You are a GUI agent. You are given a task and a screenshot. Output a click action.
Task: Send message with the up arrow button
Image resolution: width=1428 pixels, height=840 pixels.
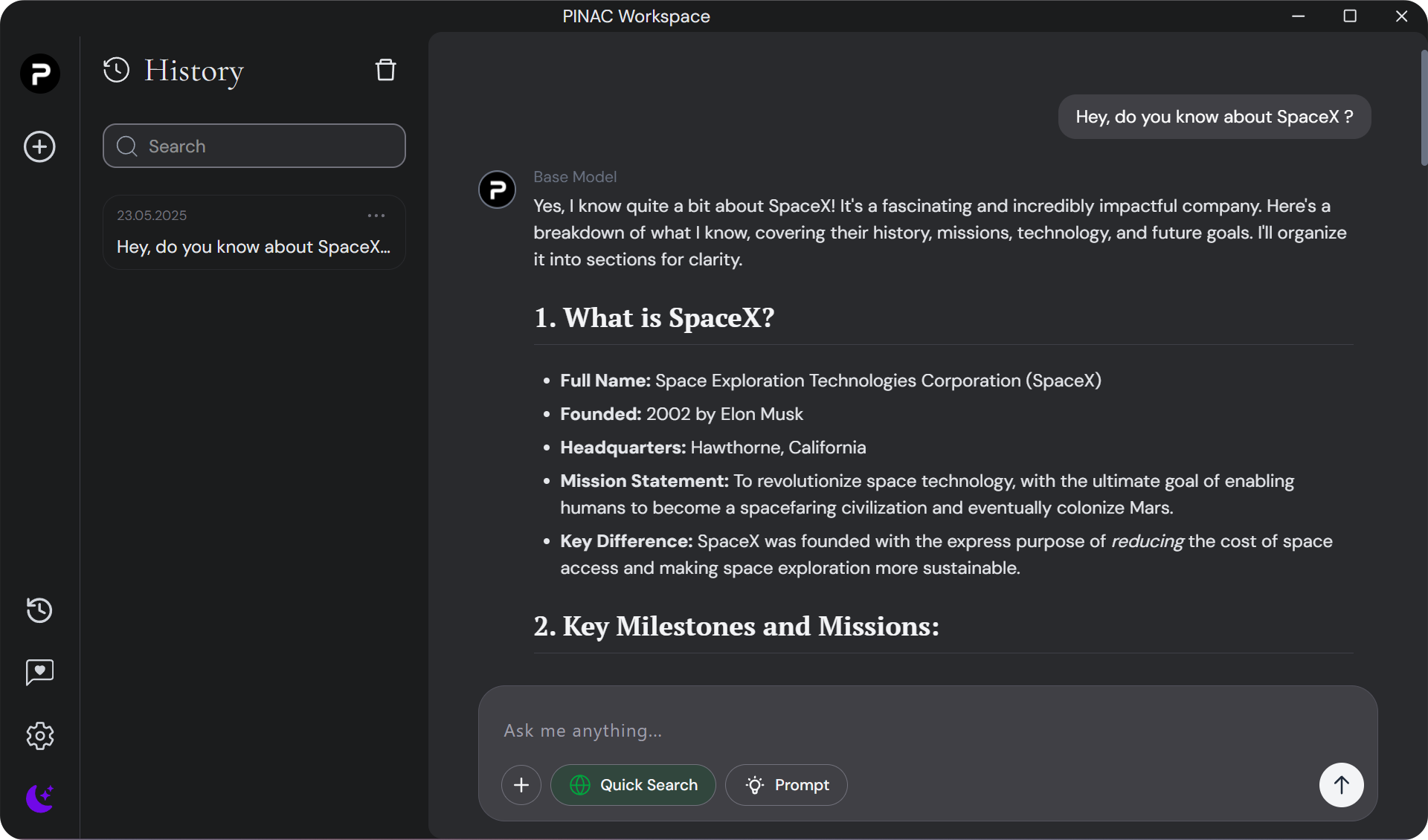click(x=1341, y=785)
